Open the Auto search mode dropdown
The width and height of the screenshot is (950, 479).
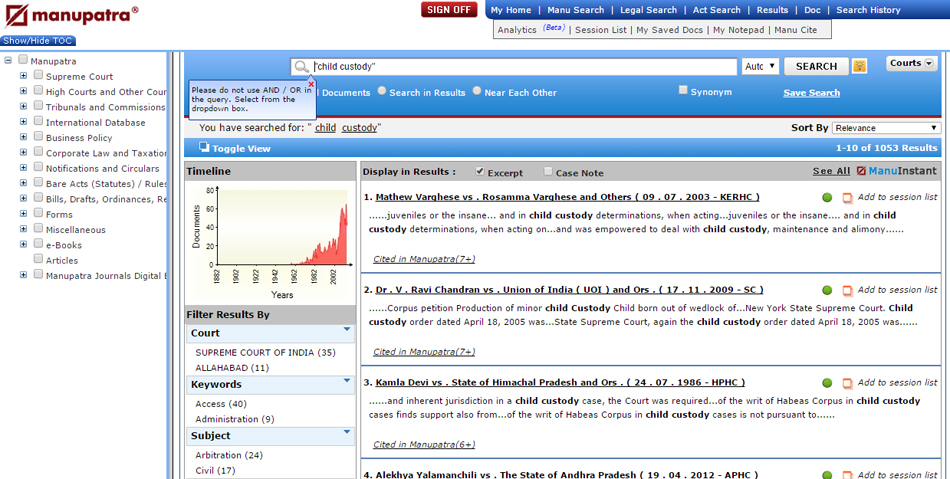pos(760,67)
